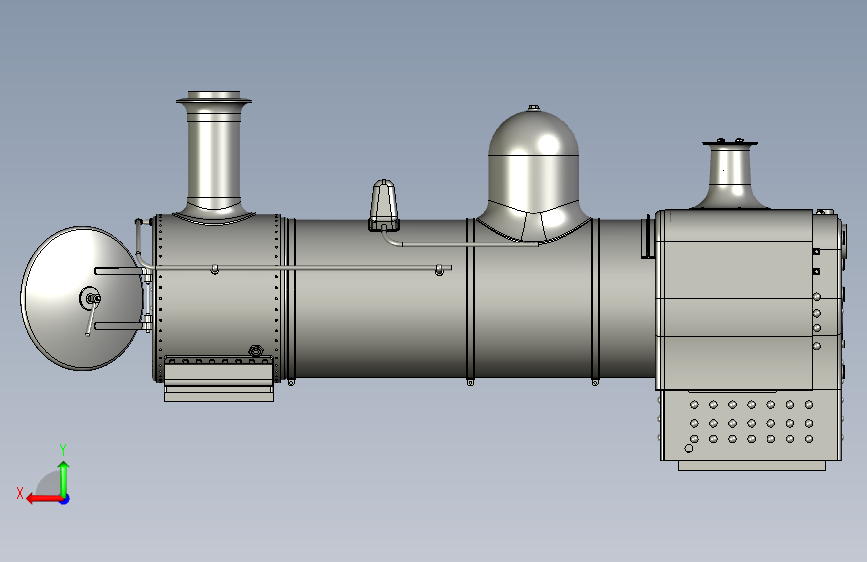Click the green Y axis arrow on the triad

[x=64, y=478]
